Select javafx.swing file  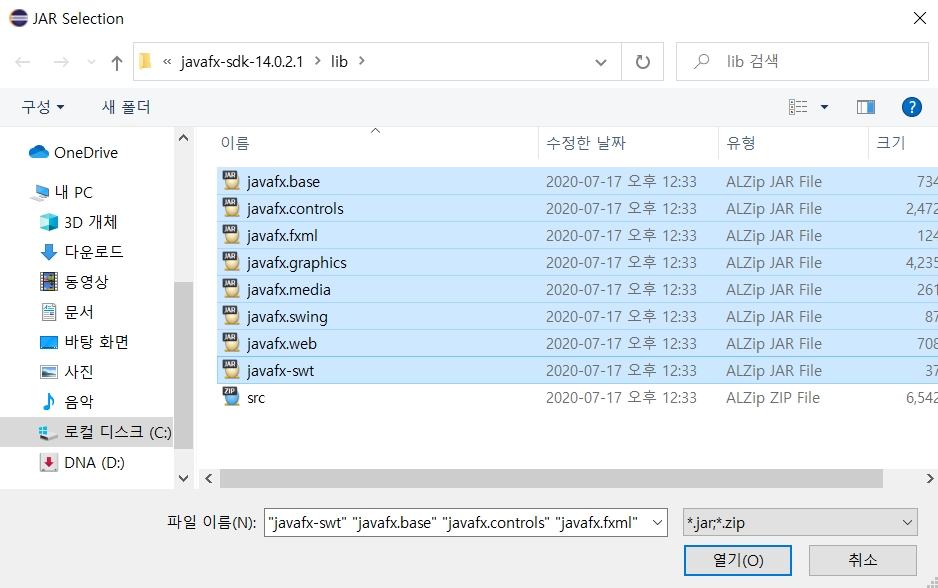(577, 316)
